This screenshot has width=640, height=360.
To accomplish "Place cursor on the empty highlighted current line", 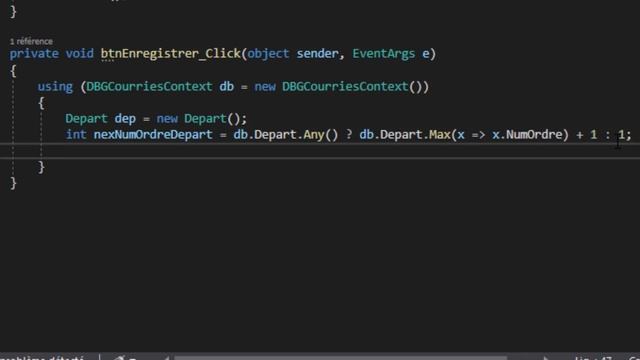I will click(320, 151).
